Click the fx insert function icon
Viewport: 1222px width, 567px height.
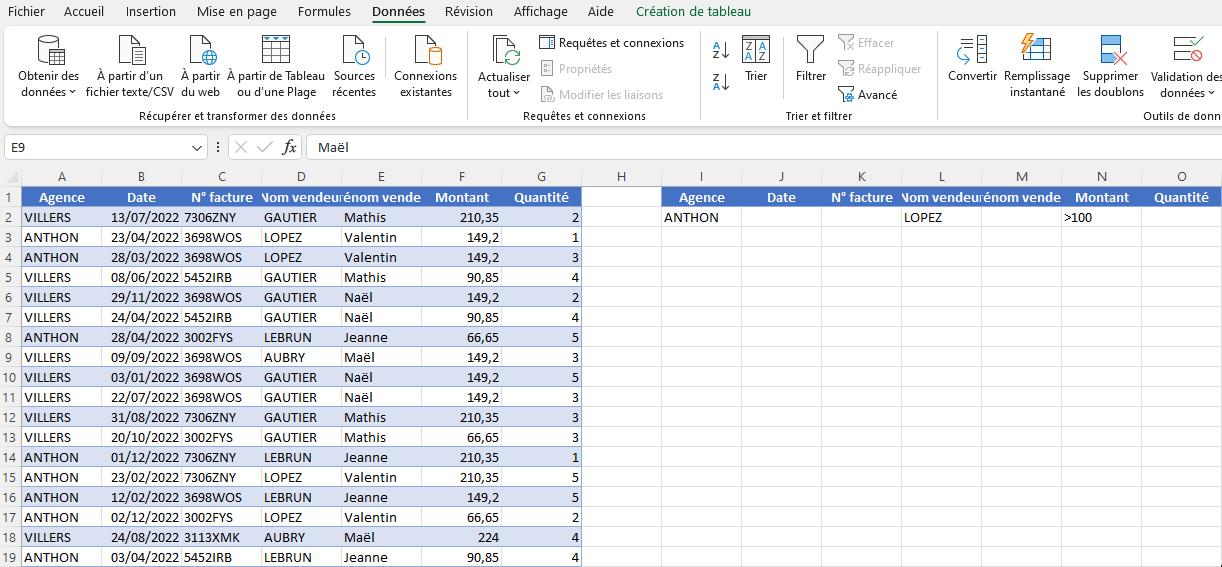[x=289, y=147]
